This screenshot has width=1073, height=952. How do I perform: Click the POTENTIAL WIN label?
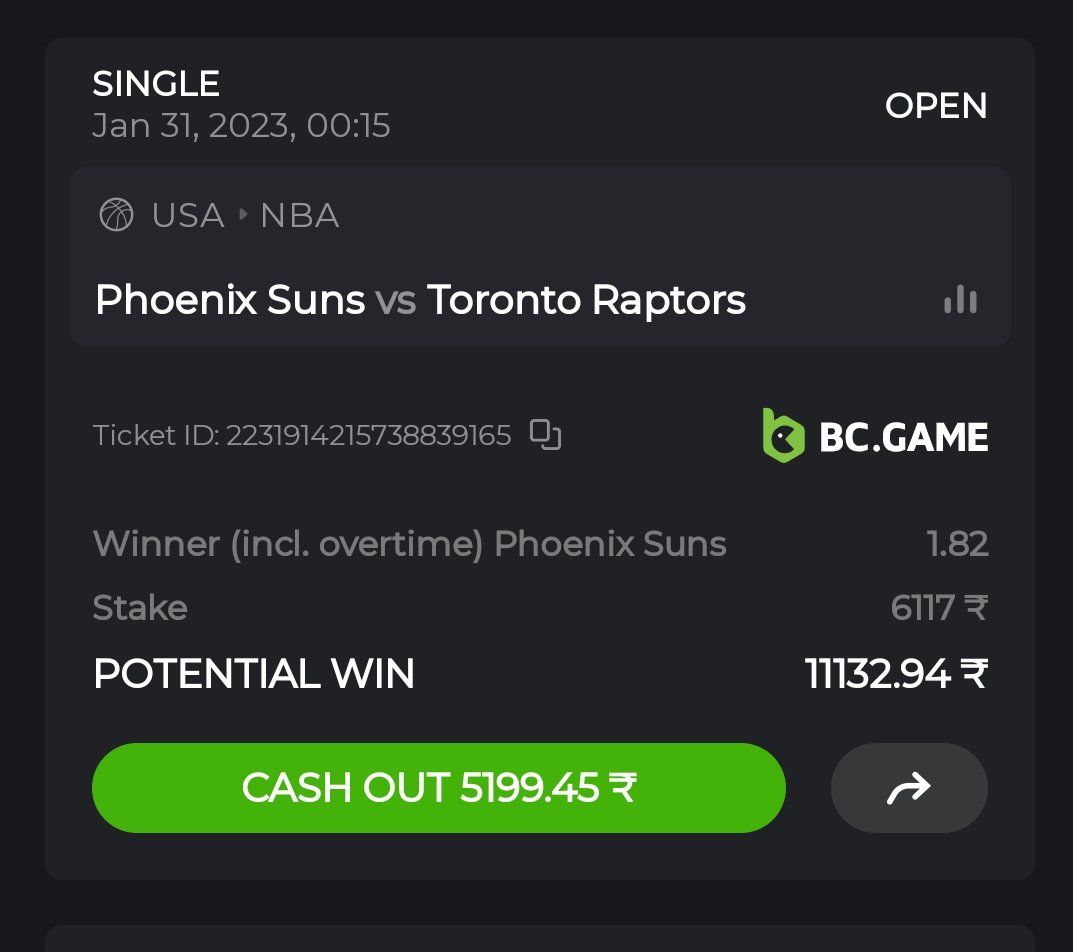253,674
